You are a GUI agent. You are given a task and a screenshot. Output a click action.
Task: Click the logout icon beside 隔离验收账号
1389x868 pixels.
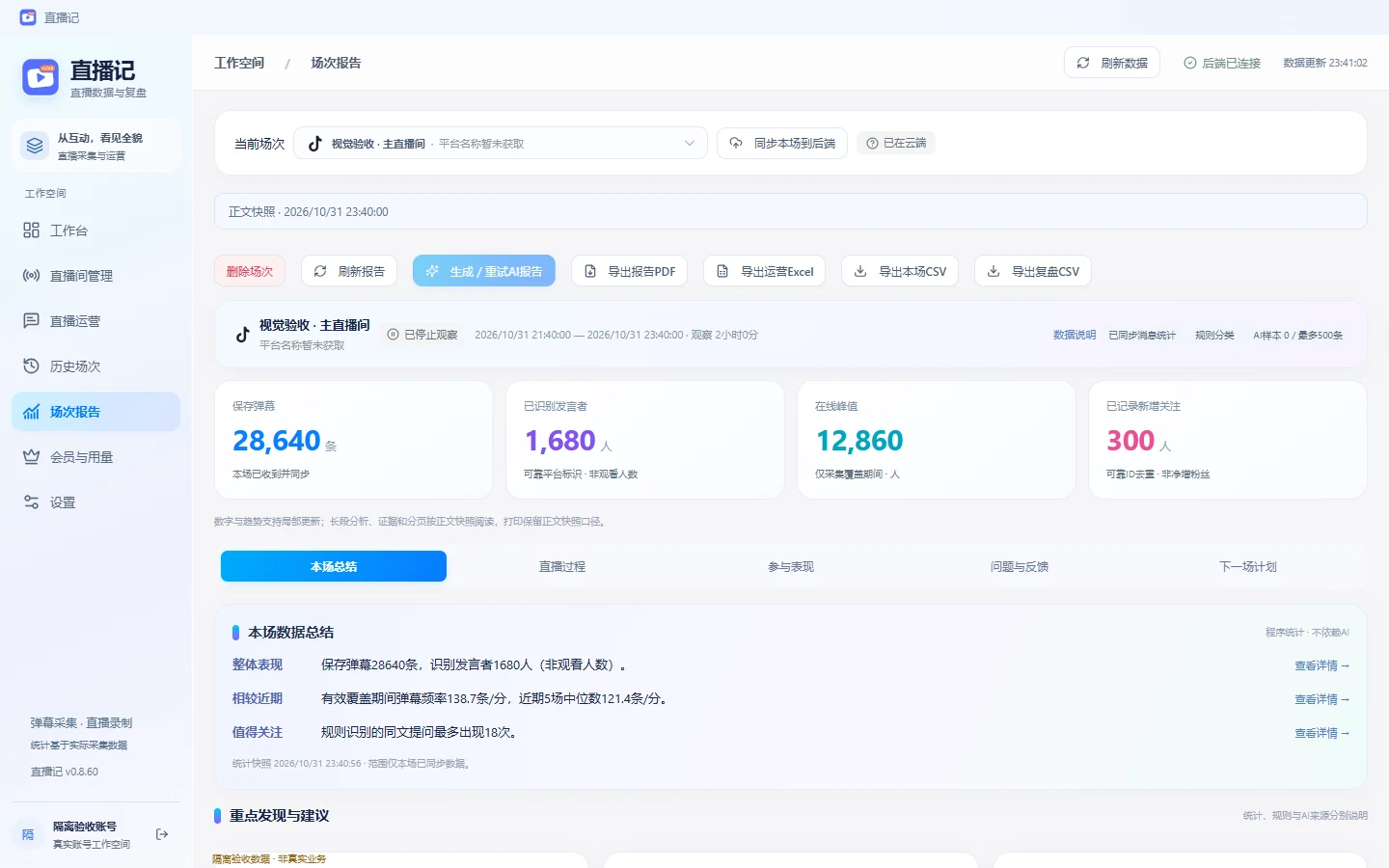(162, 834)
